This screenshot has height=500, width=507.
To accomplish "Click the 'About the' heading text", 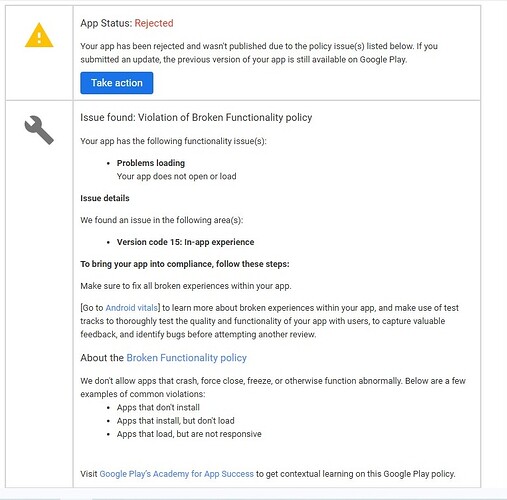I will [x=102, y=358].
